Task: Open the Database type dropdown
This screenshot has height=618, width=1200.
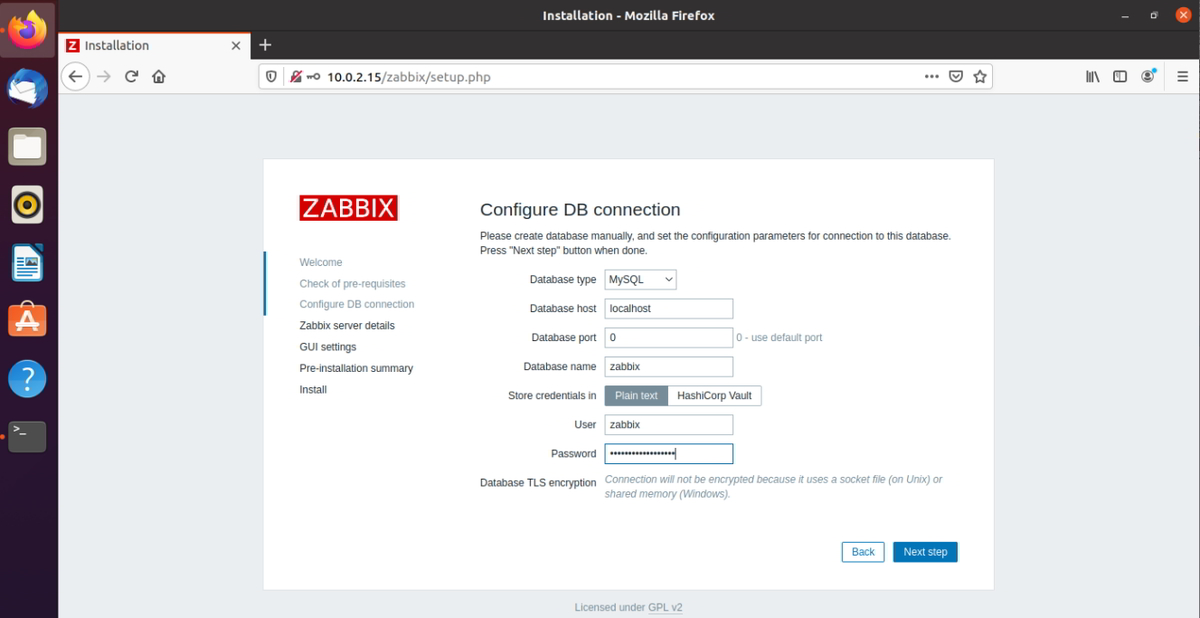Action: tap(640, 279)
